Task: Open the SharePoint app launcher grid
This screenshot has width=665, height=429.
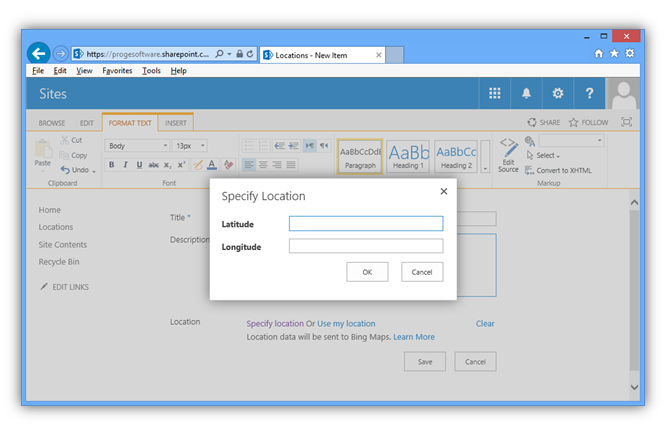Action: coord(494,93)
